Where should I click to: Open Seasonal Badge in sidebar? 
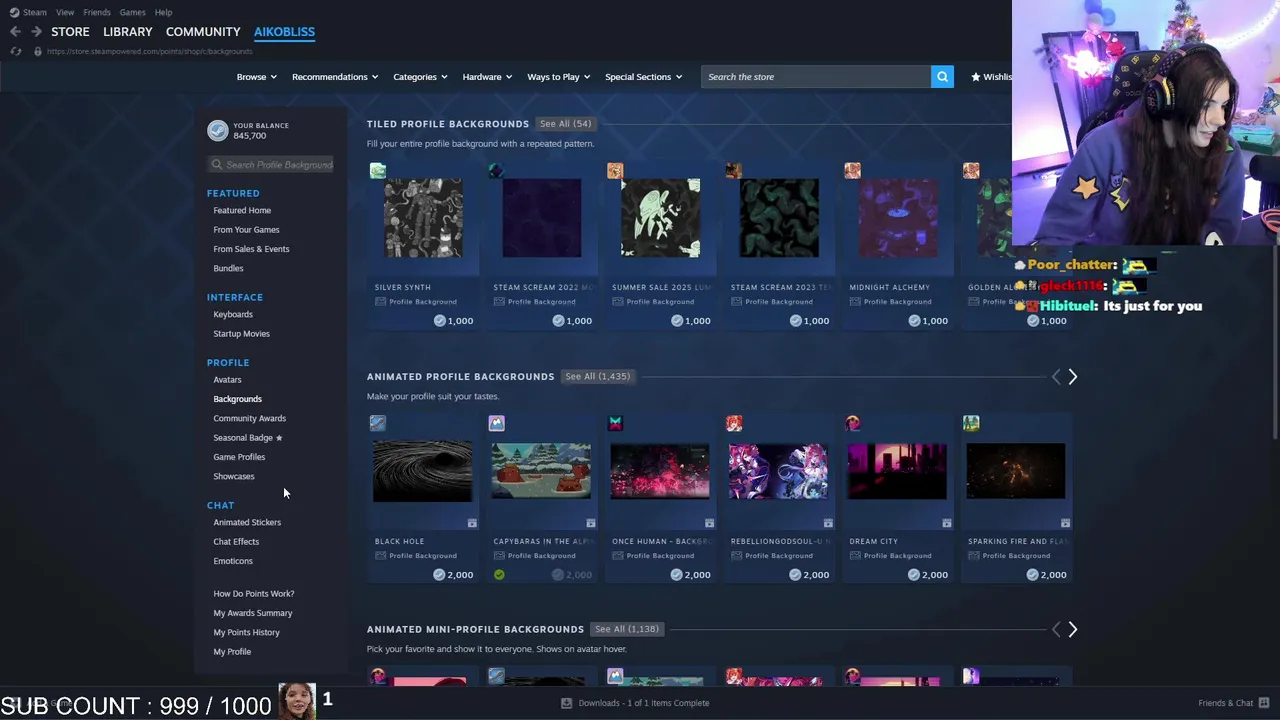(x=247, y=438)
